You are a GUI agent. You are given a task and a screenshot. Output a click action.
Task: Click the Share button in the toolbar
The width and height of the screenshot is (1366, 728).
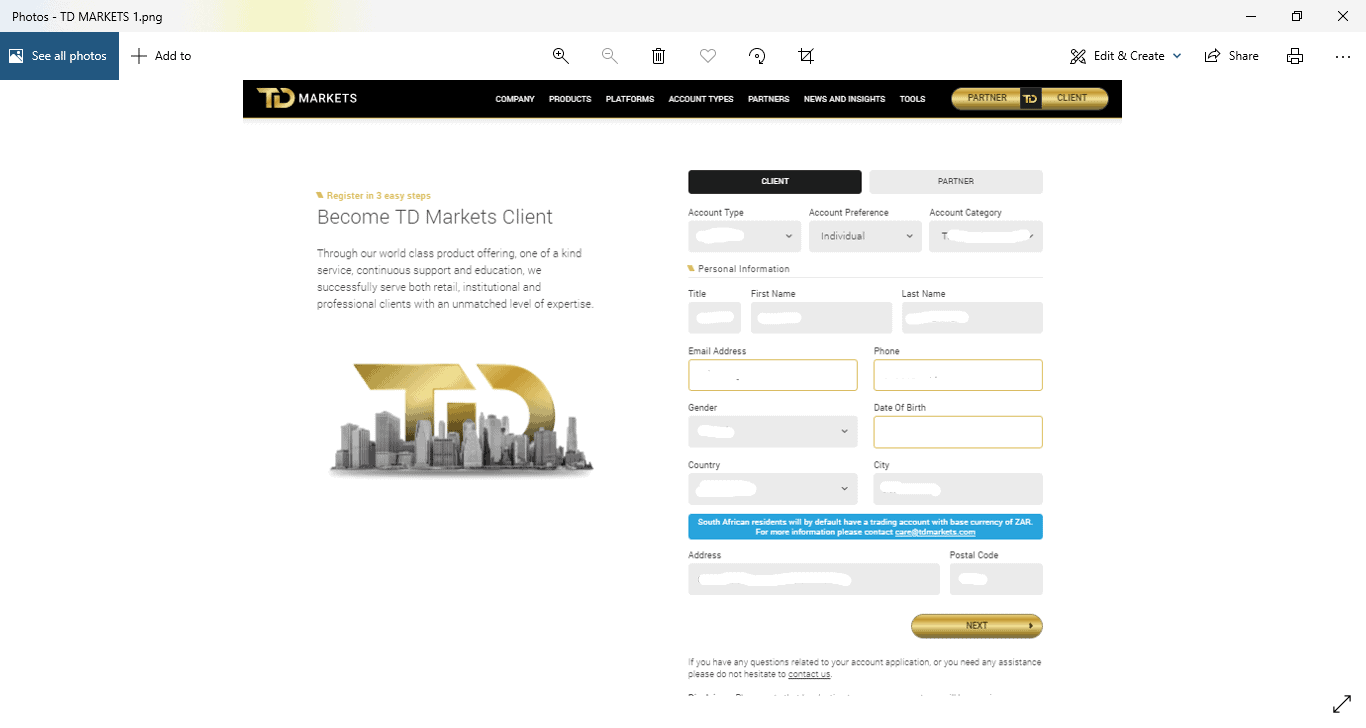click(1231, 56)
